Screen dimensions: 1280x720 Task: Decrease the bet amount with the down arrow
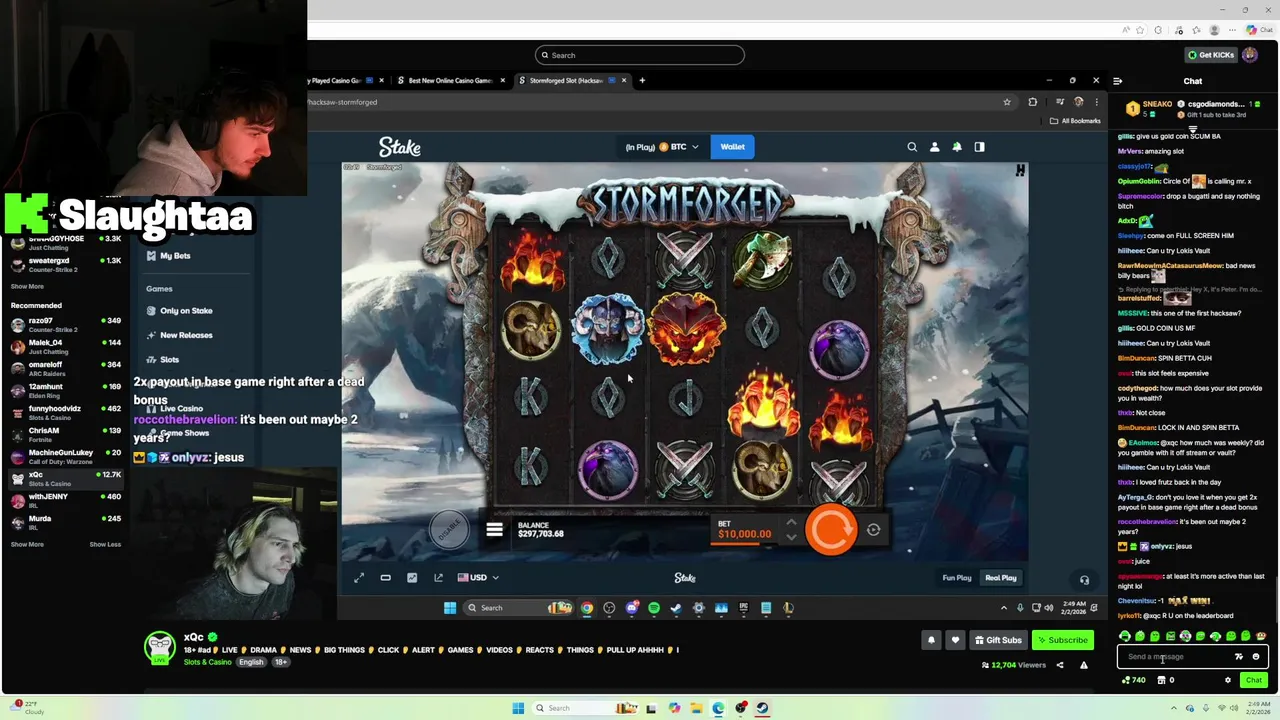(x=791, y=537)
